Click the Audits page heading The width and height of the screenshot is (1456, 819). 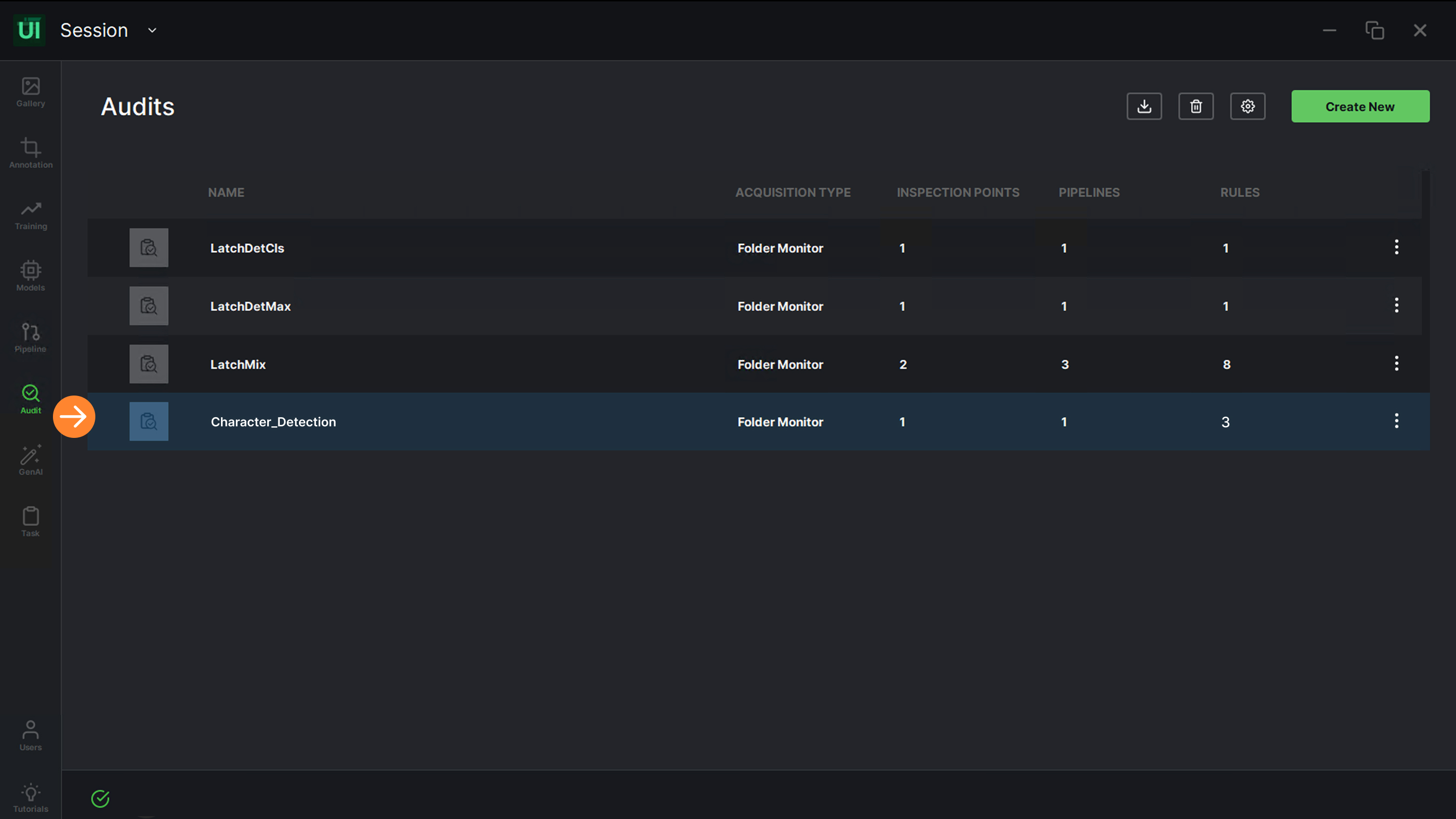pos(137,106)
